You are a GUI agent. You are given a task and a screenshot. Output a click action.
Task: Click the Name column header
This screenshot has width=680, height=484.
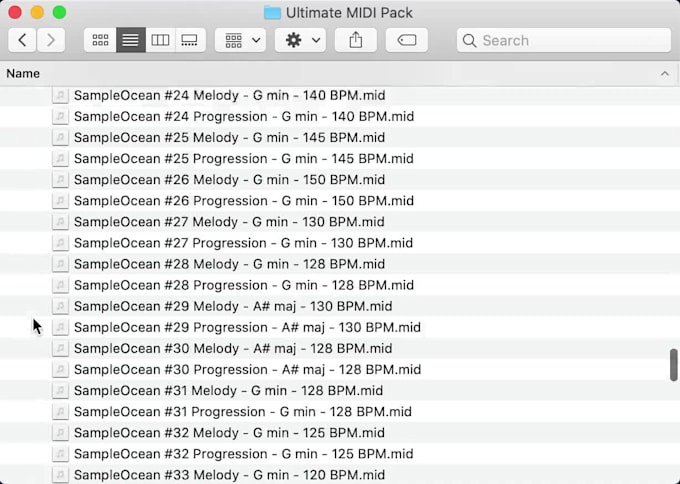(338, 74)
